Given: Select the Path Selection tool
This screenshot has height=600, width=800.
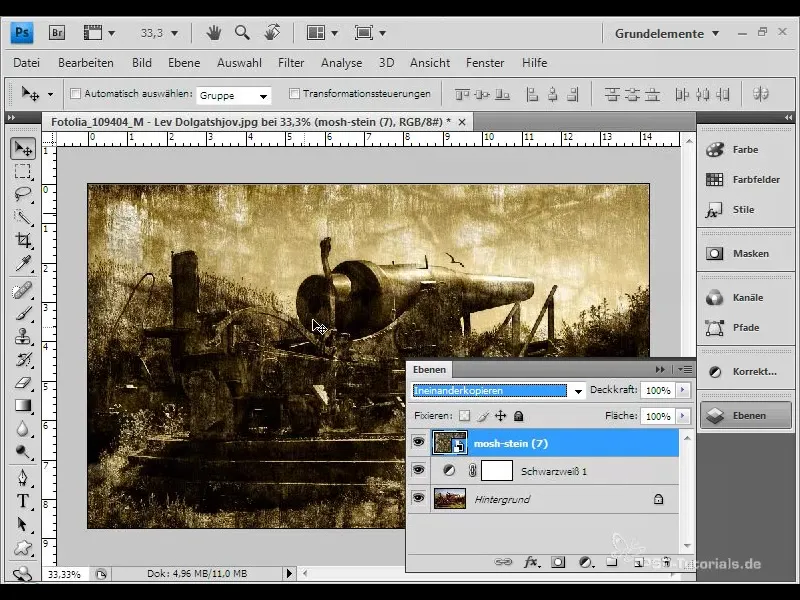Looking at the screenshot, I should (23, 524).
